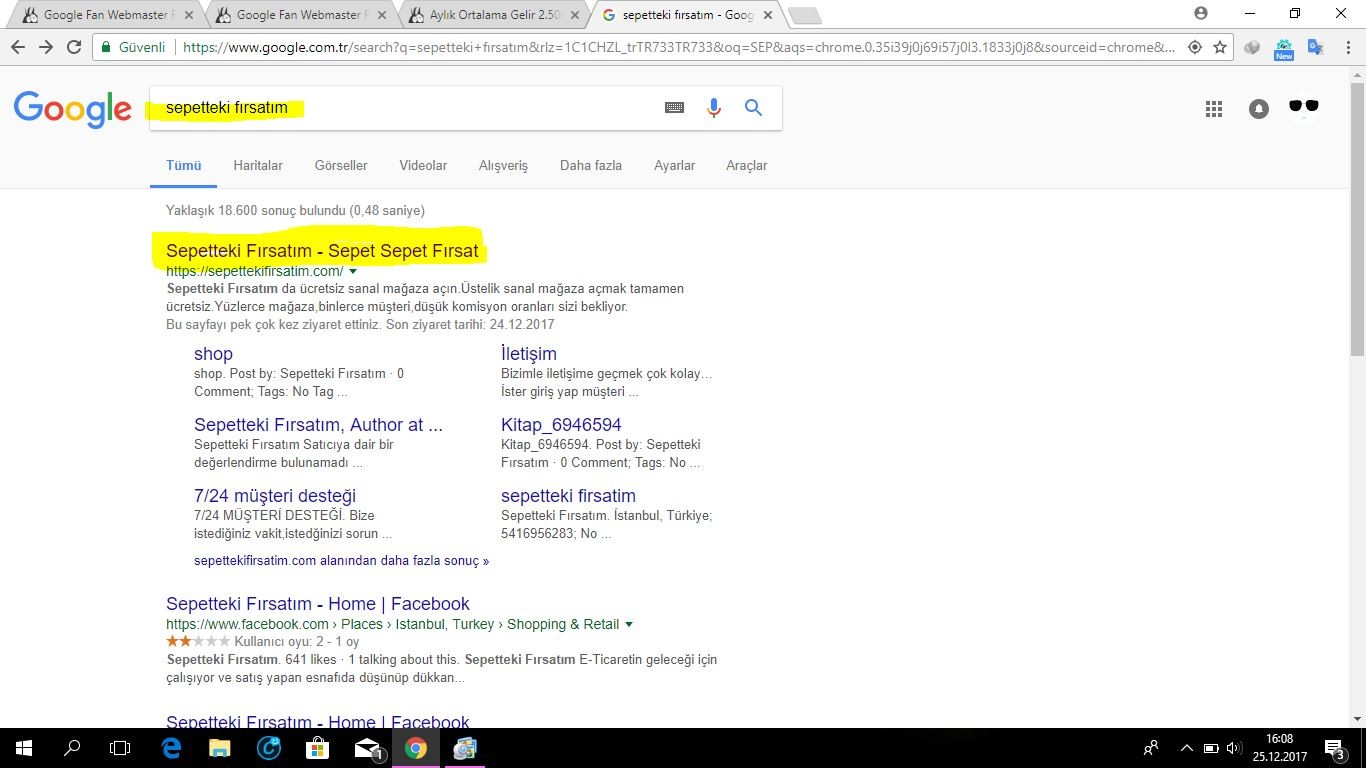1366x768 pixels.
Task: Open the Microsoft Store from the taskbar
Action: point(317,748)
